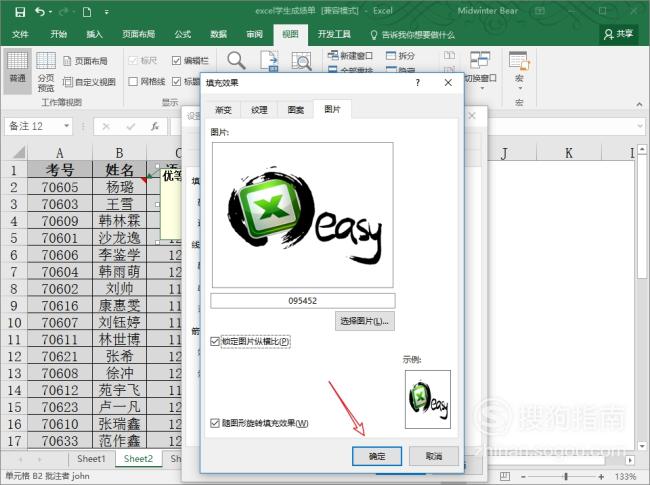Image resolution: width=650 pixels, height=485 pixels.
Task: Toggle 随图形旋转填充效果 rotate fill checkbox
Action: 215,423
